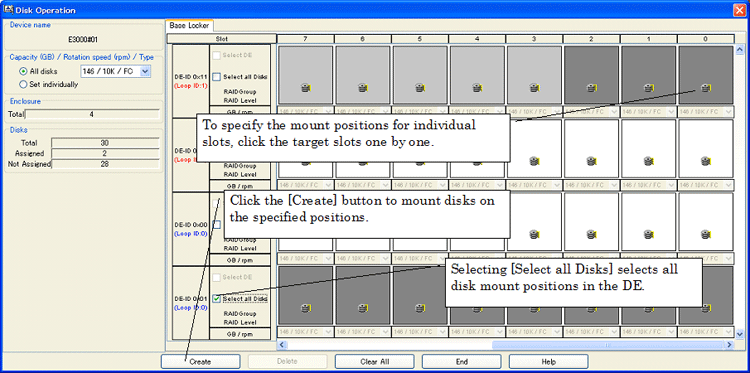This screenshot has width=750, height=373.
Task: Click slot 7 disk in bottom DE-ID 0x01 row
Action: coord(305,296)
